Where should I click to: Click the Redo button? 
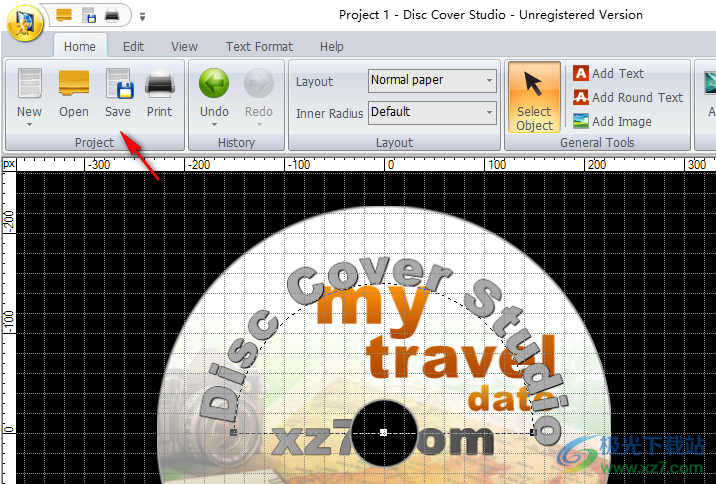(259, 94)
